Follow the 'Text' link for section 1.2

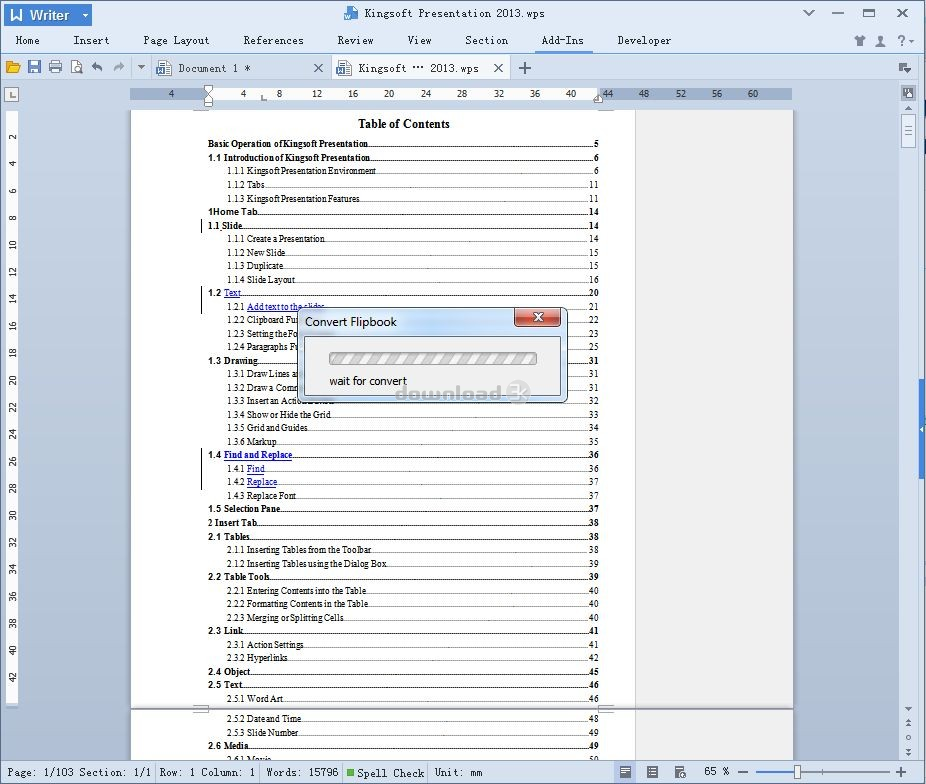pos(232,293)
